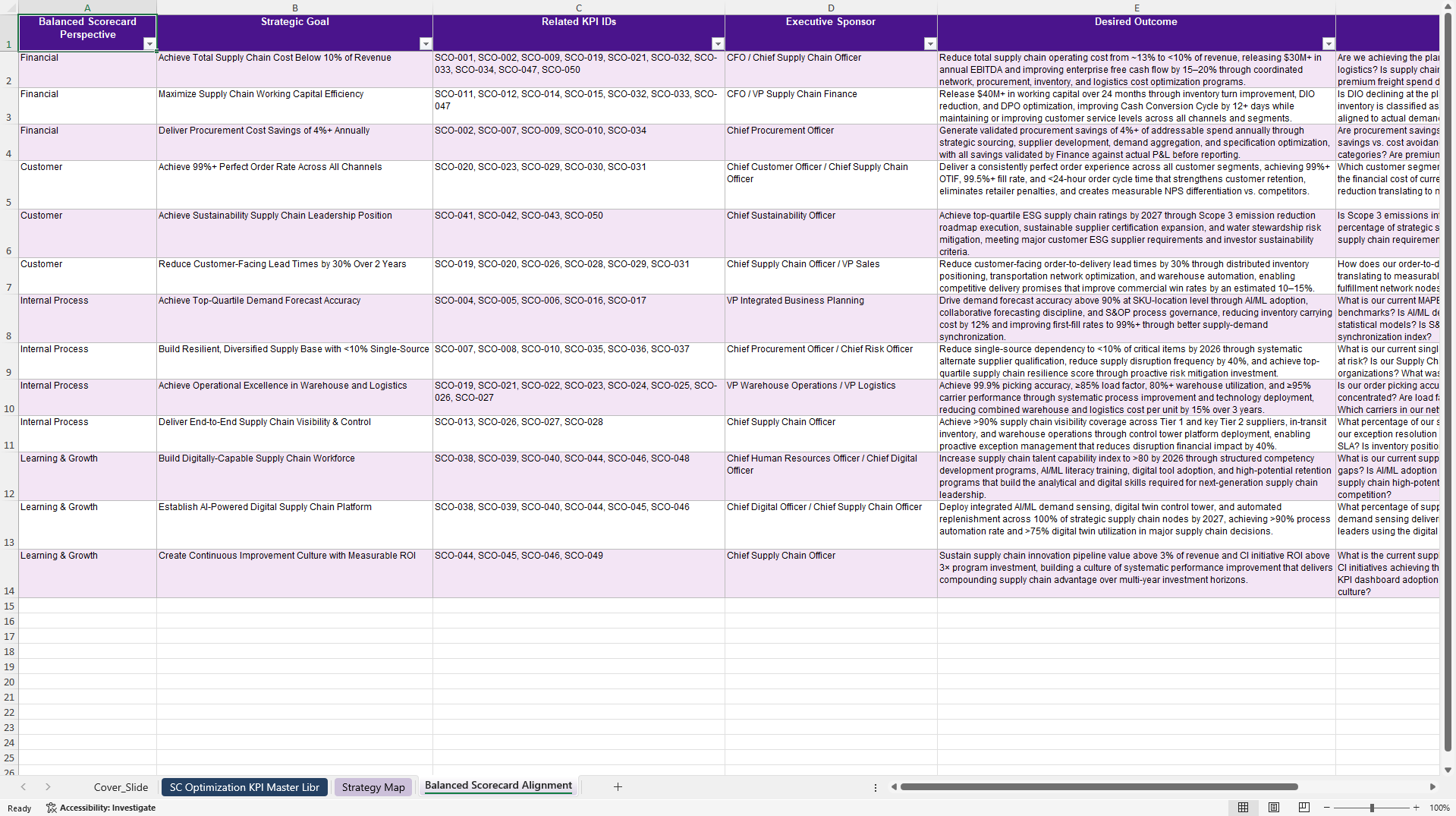Select the Balanced Scorecard Alignment sheet tab
The height and width of the screenshot is (816, 1456).
498,786
